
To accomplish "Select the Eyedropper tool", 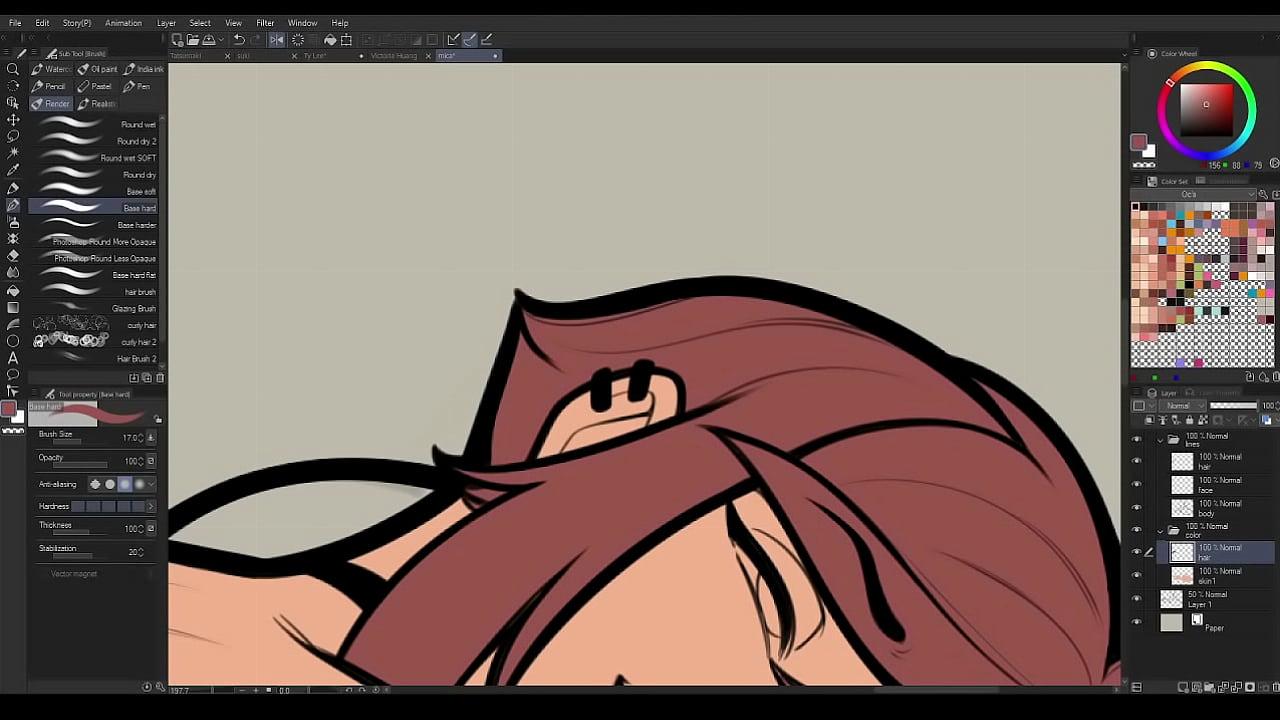I will click(x=13, y=170).
